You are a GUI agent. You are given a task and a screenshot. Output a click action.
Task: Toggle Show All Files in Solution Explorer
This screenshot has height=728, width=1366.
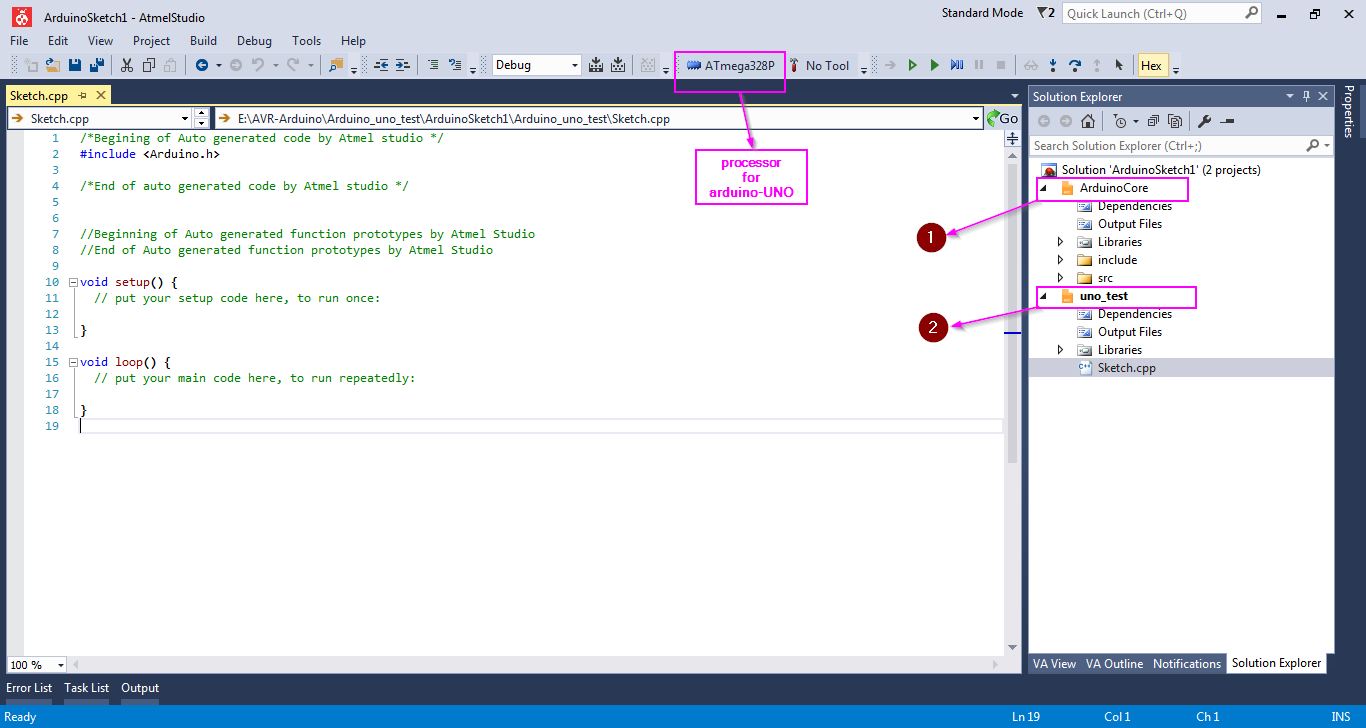pyautogui.click(x=1175, y=121)
